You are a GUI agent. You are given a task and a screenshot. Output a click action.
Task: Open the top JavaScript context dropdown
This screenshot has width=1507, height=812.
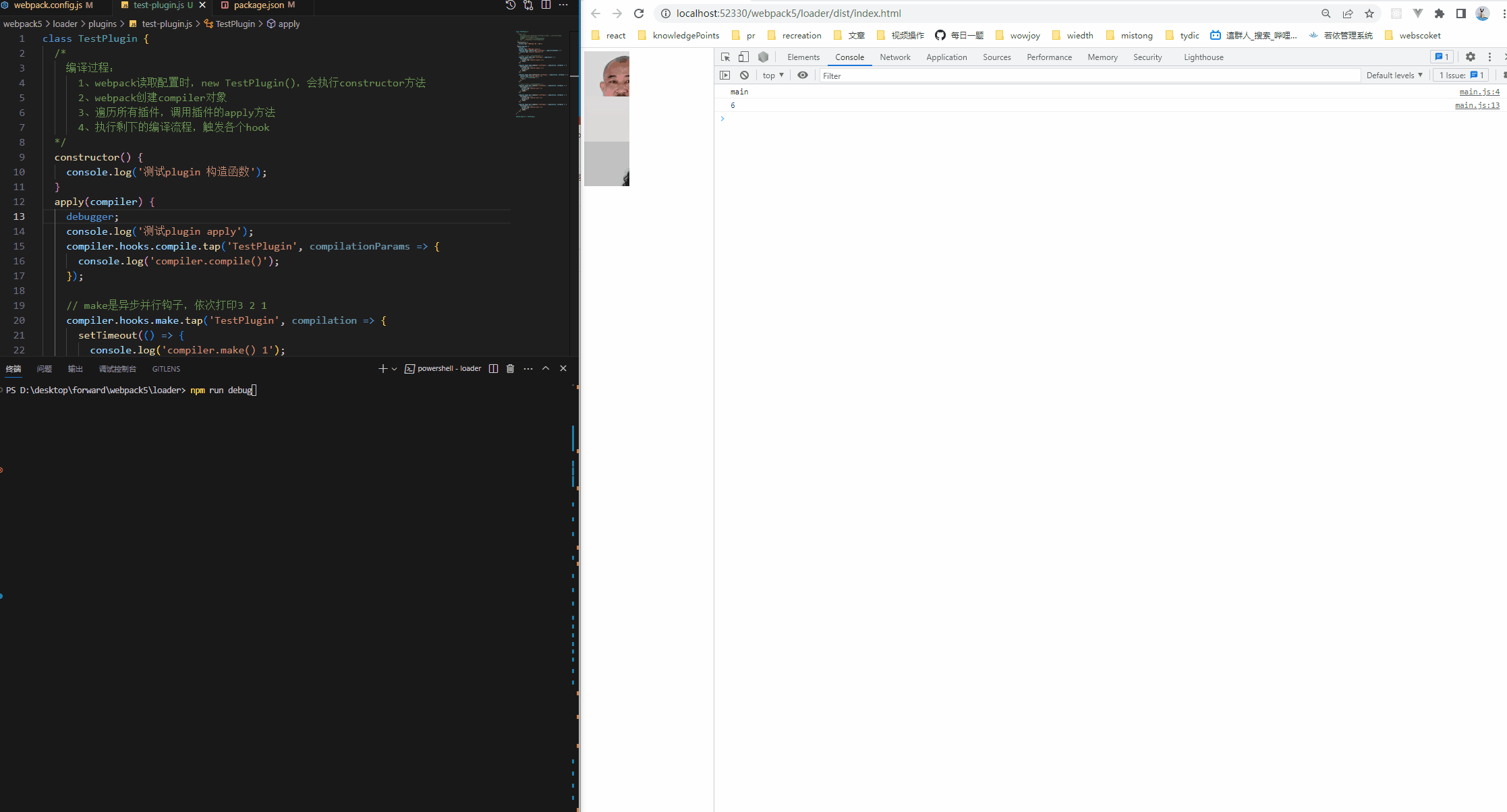(x=773, y=76)
